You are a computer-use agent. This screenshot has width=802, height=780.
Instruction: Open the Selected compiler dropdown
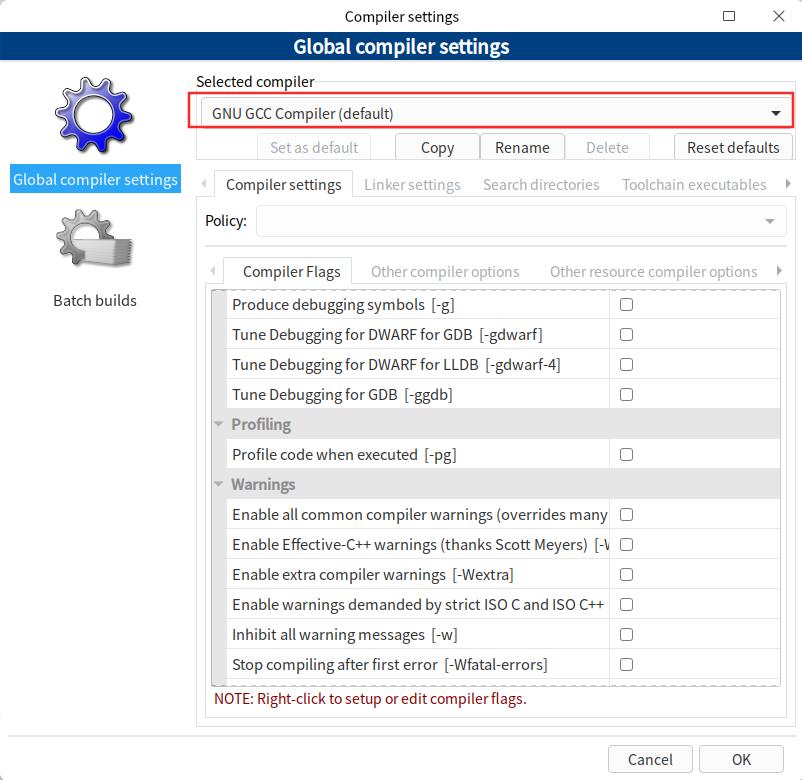coord(494,113)
